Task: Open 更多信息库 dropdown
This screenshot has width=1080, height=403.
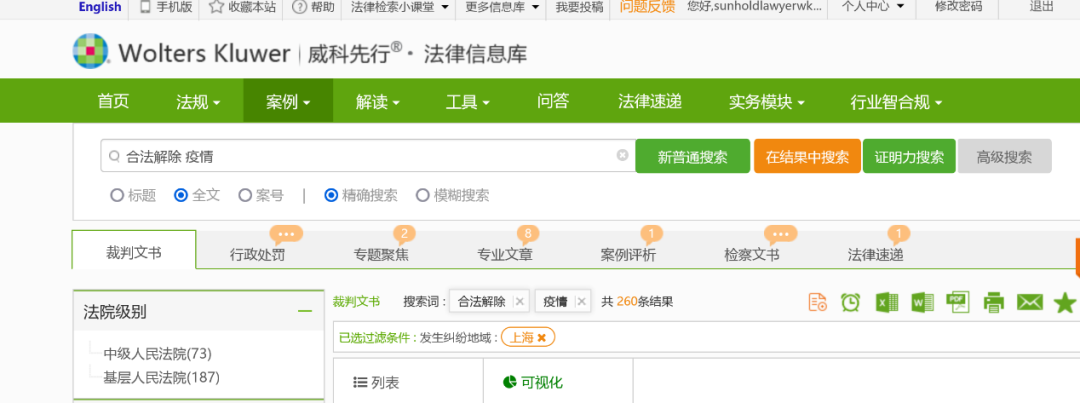Action: click(500, 7)
